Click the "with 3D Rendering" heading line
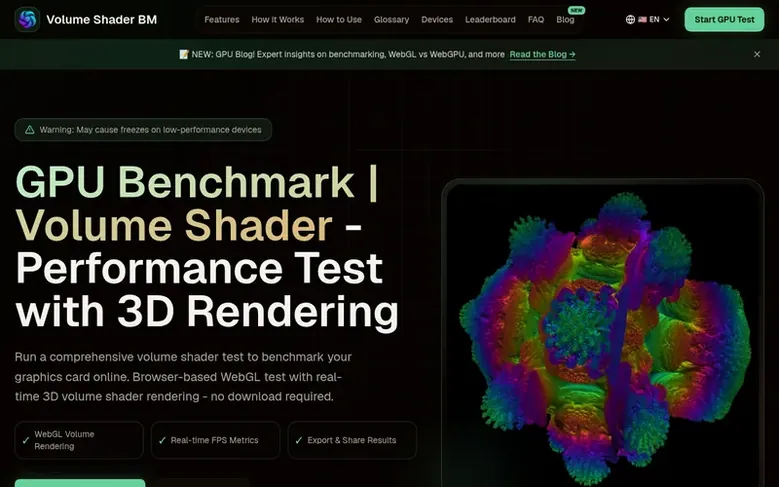The width and height of the screenshot is (779, 487). (207, 312)
